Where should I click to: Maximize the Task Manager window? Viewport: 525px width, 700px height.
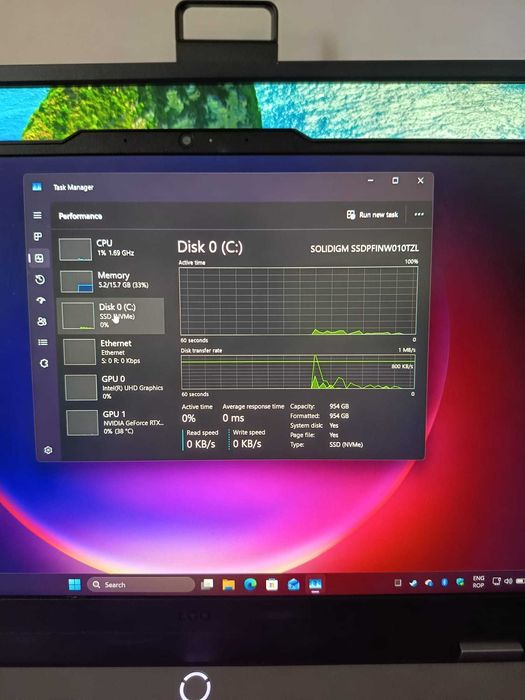[395, 180]
